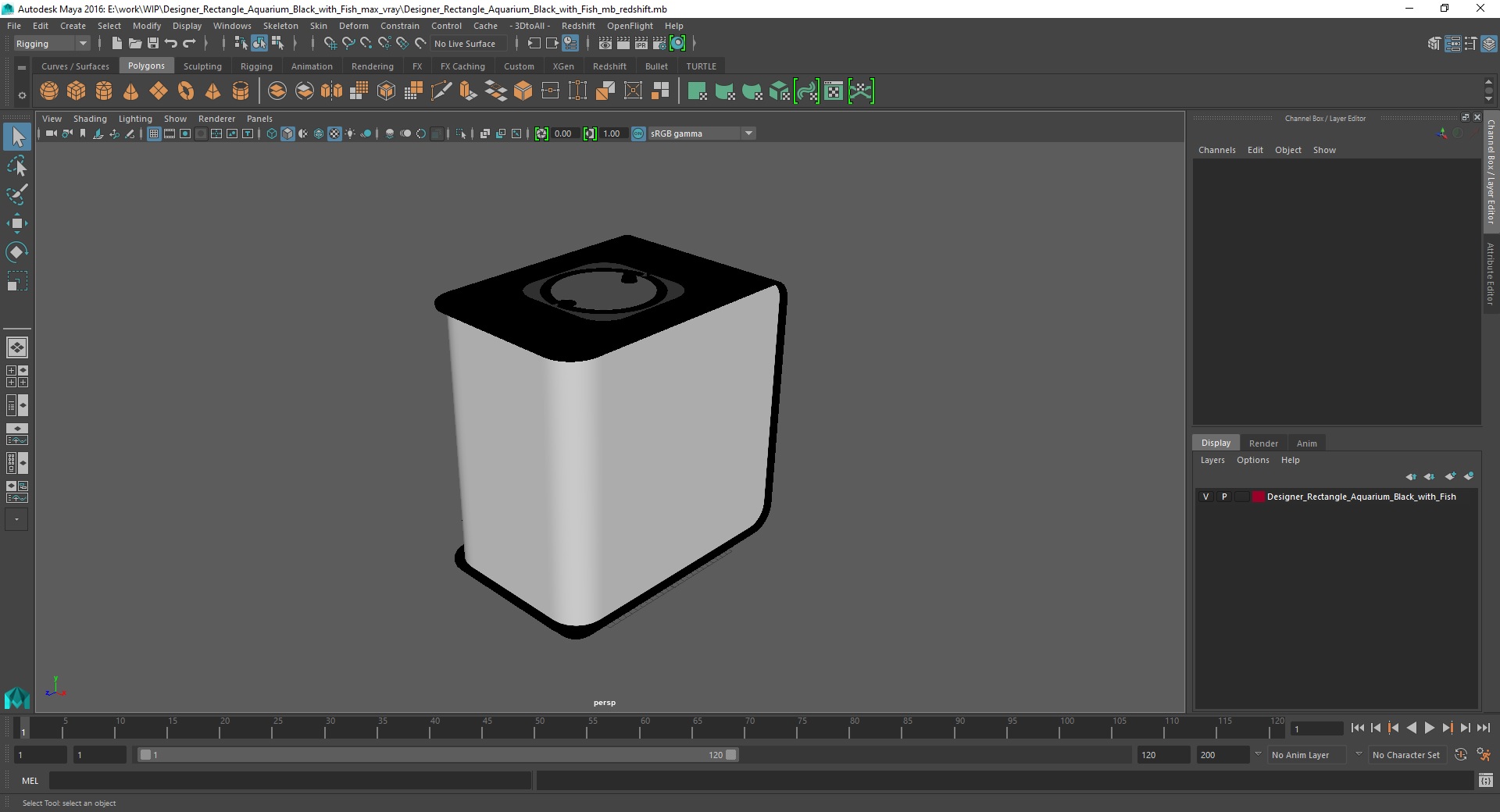Viewport: 1500px width, 812px height.
Task: Click the Extrude shelf icon
Action: pyautogui.click(x=469, y=91)
